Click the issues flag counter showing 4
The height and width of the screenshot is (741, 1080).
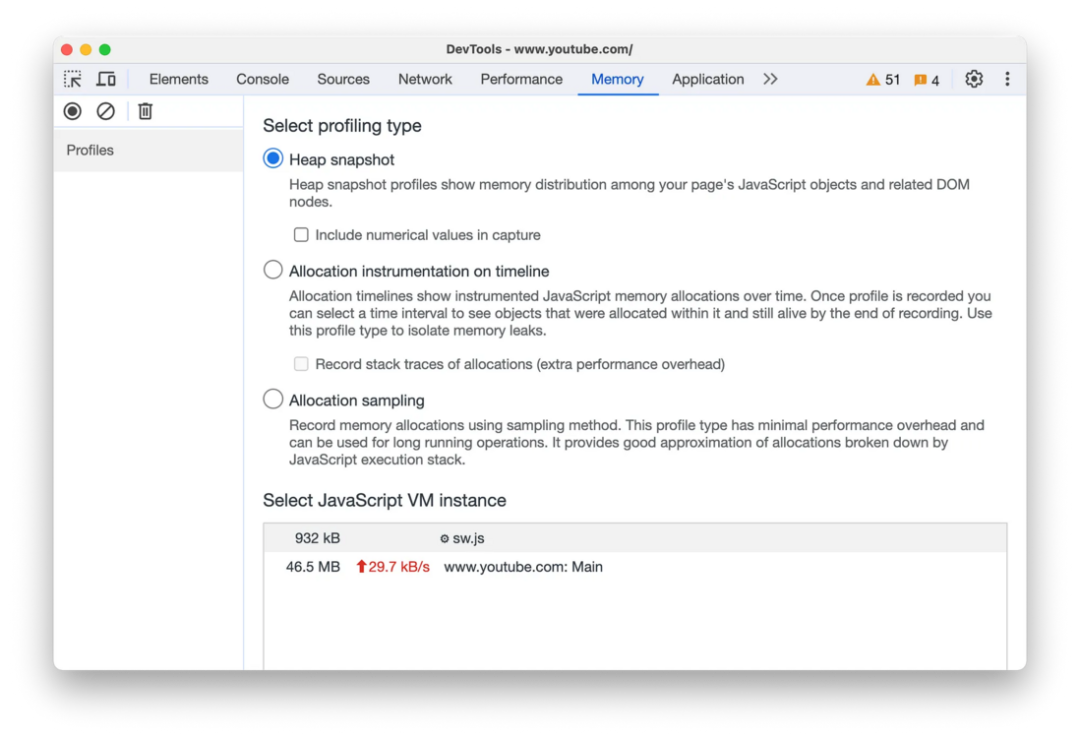click(x=926, y=80)
